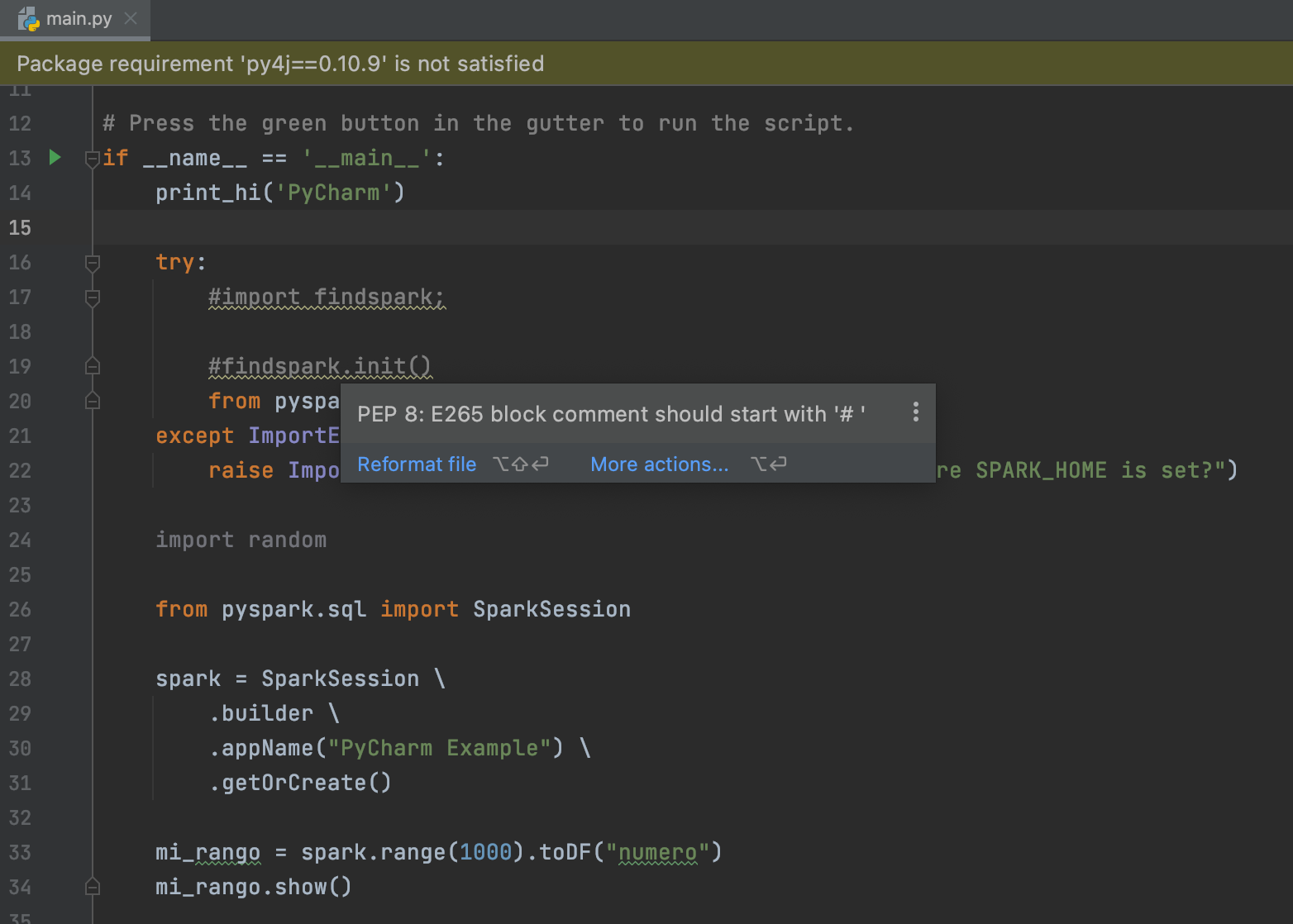Viewport: 1293px width, 924px height.
Task: Click the '#import findspark;' comment
Action: pos(327,297)
